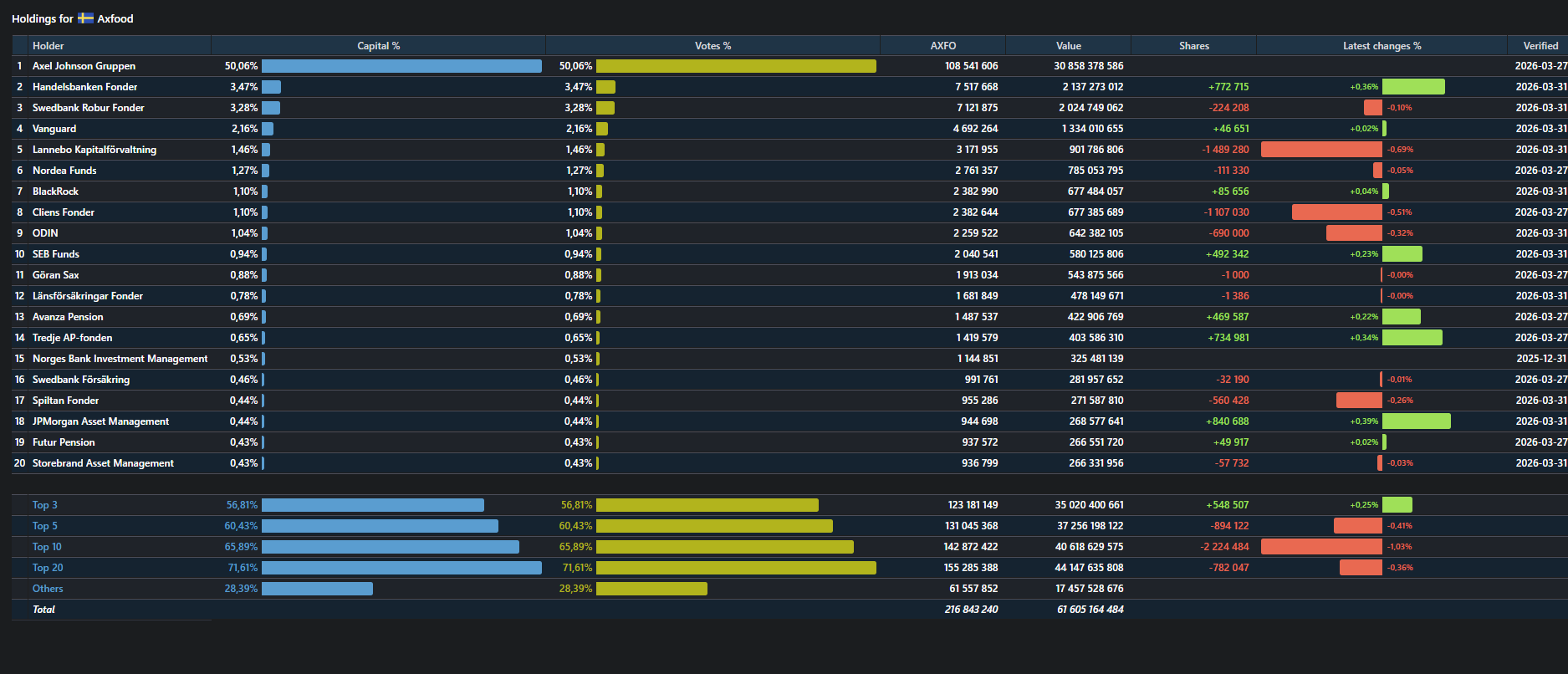Viewport: 1568px width, 674px height.
Task: Select the Others summary label
Action: click(x=48, y=589)
